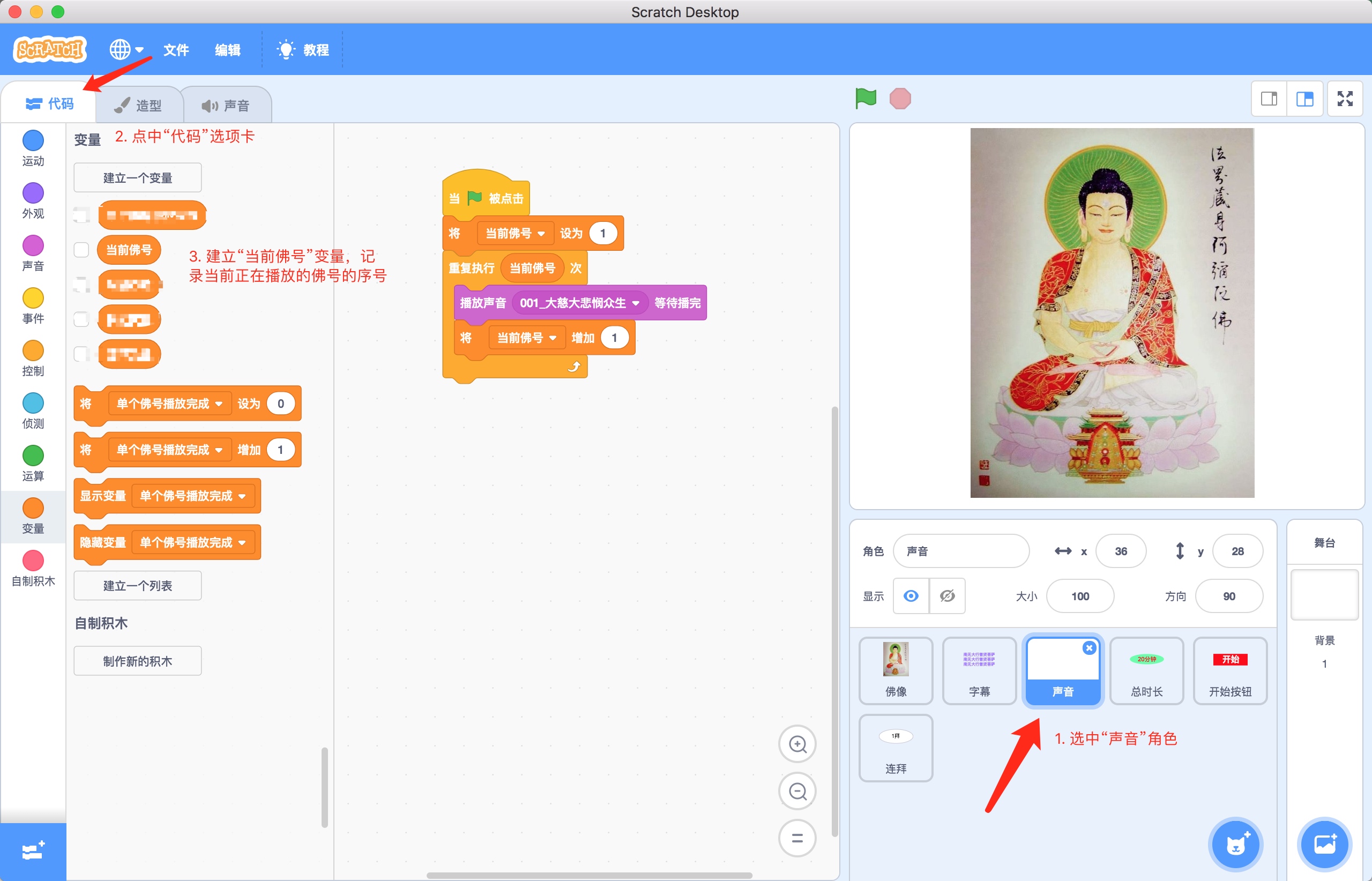Click the x position field 36
Screen dimensions: 1372x881
[1121, 551]
